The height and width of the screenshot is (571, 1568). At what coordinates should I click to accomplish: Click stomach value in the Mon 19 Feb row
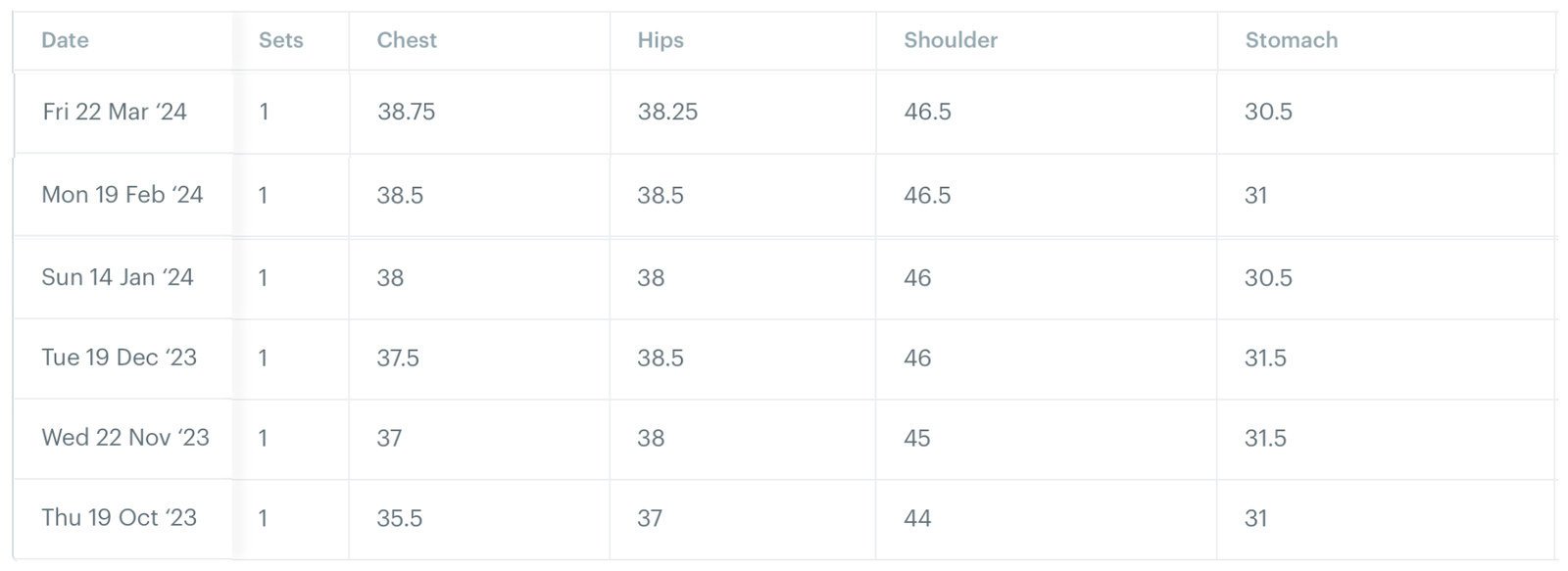[x=1256, y=195]
